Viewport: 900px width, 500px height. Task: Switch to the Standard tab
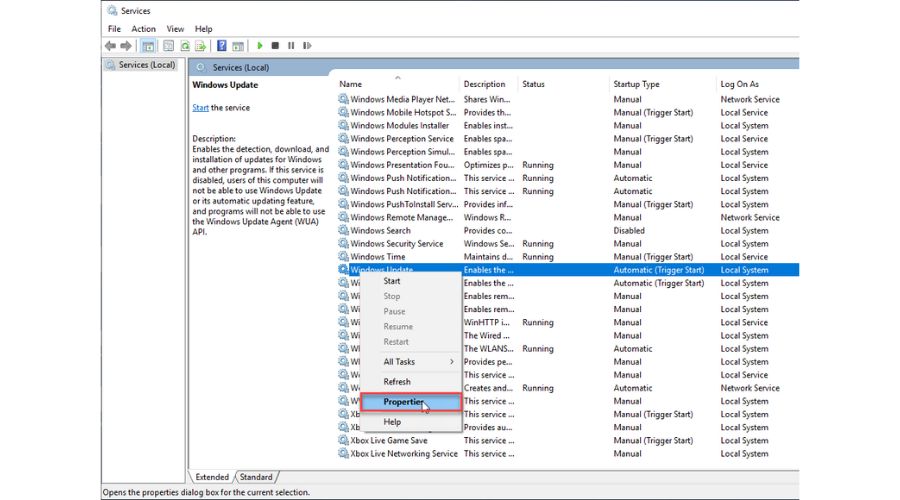(256, 478)
